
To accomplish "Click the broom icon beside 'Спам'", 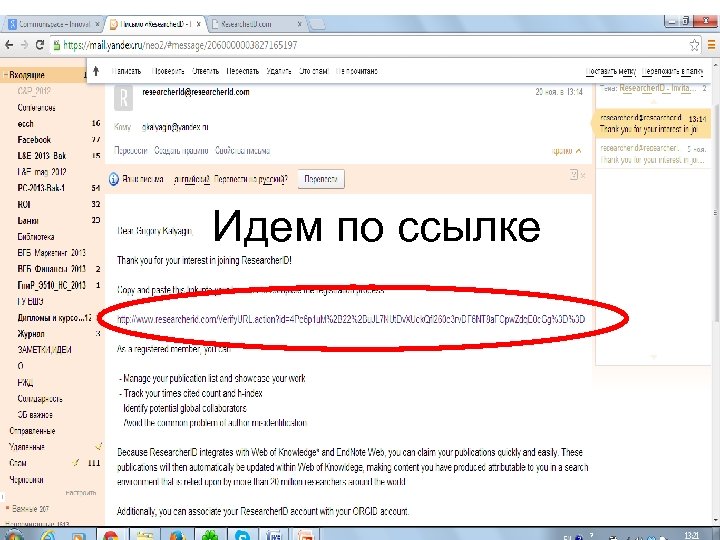I will (x=76, y=462).
